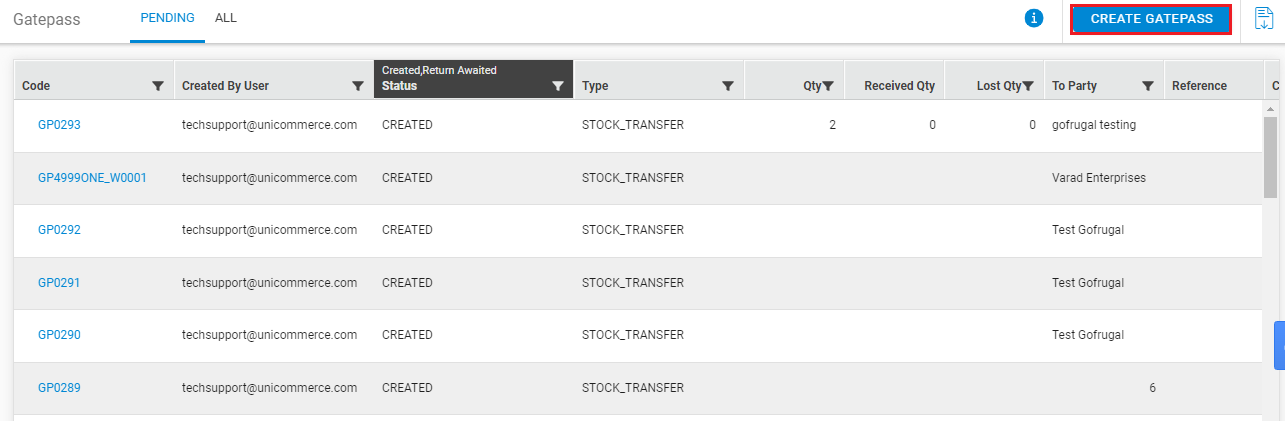The width and height of the screenshot is (1285, 421).
Task: Open the Created By User filter
Action: tap(358, 86)
